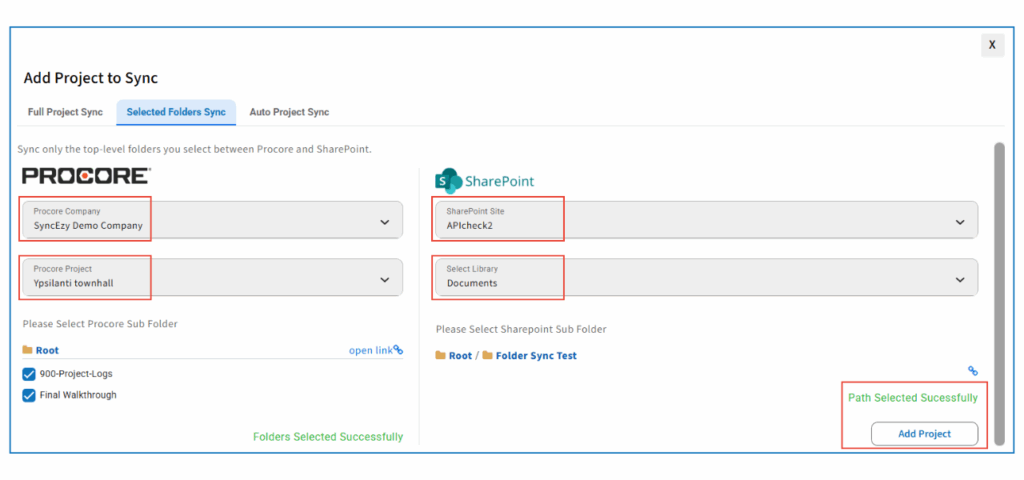Click the open link text

[x=370, y=350]
